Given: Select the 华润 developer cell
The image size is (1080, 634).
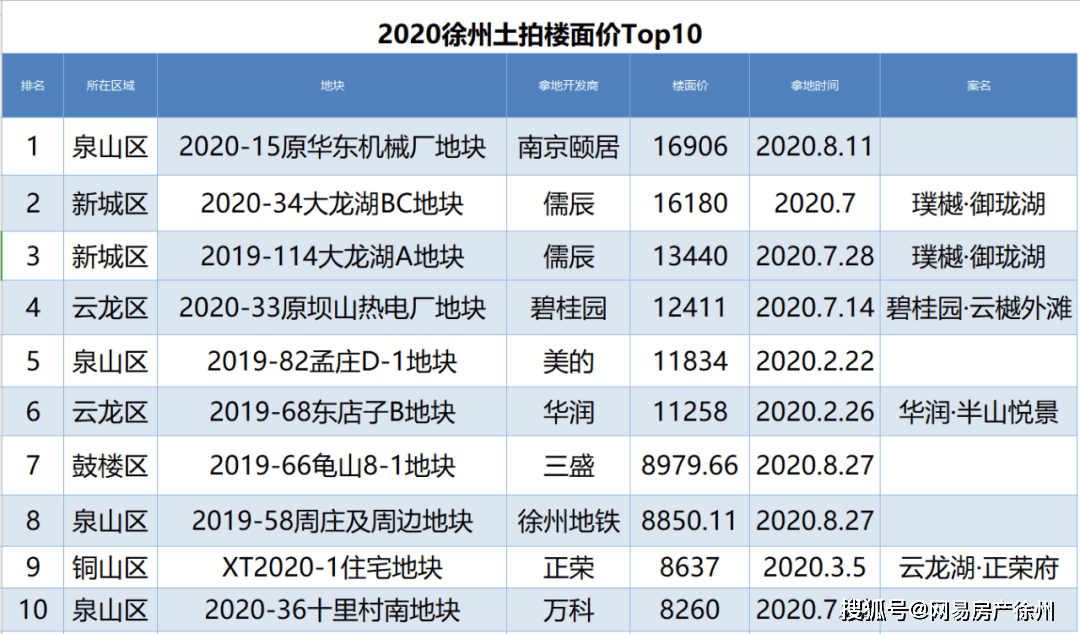Looking at the screenshot, I should [568, 412].
